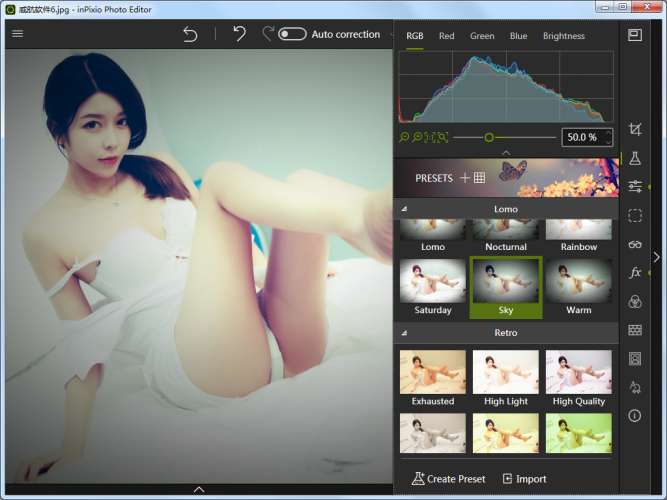
Task: Switch to the Brightness histogram tab
Action: tap(563, 36)
